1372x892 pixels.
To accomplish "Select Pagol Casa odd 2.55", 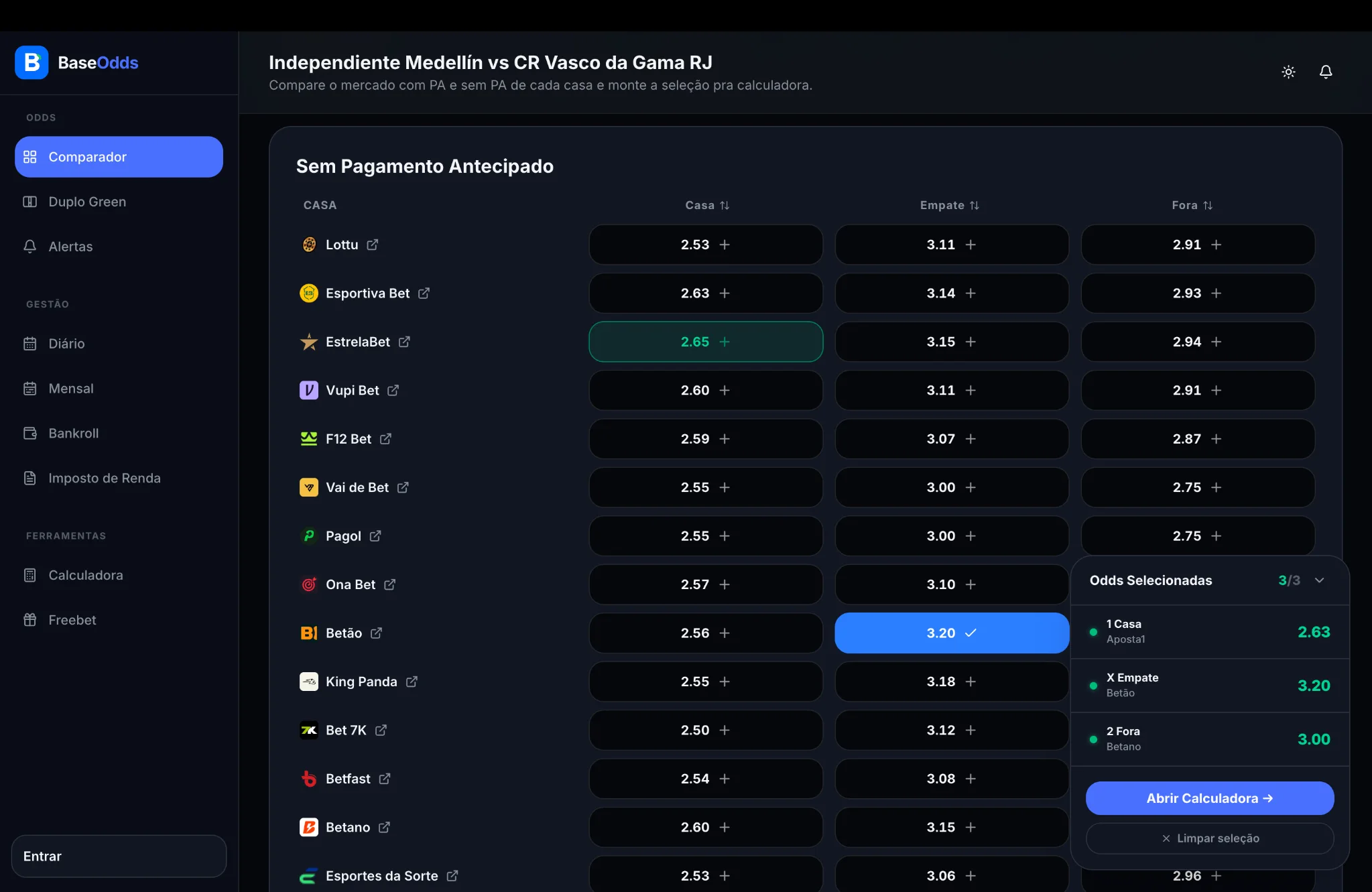I will click(x=706, y=536).
